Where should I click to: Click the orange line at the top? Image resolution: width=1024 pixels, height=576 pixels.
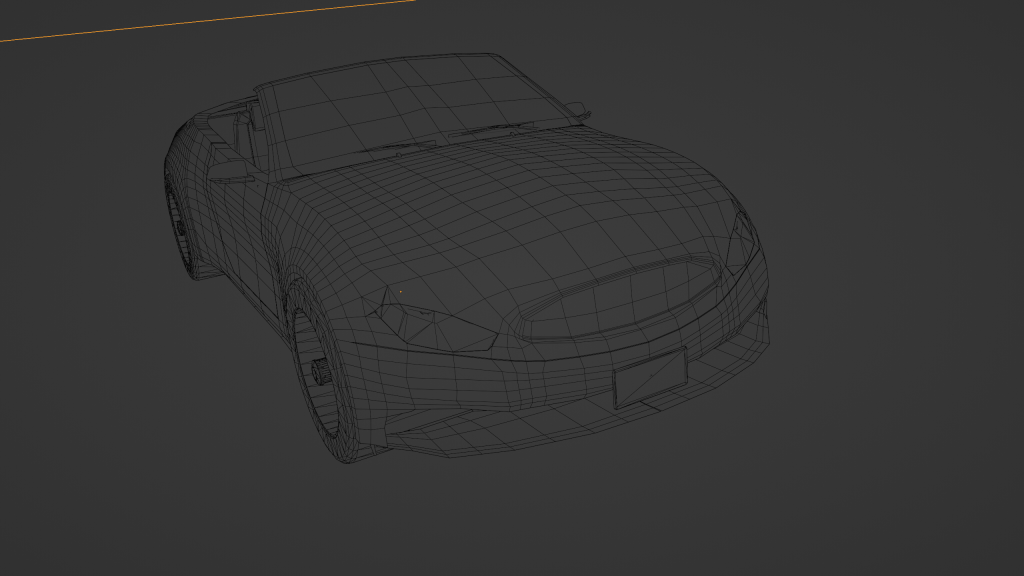click(x=200, y=20)
